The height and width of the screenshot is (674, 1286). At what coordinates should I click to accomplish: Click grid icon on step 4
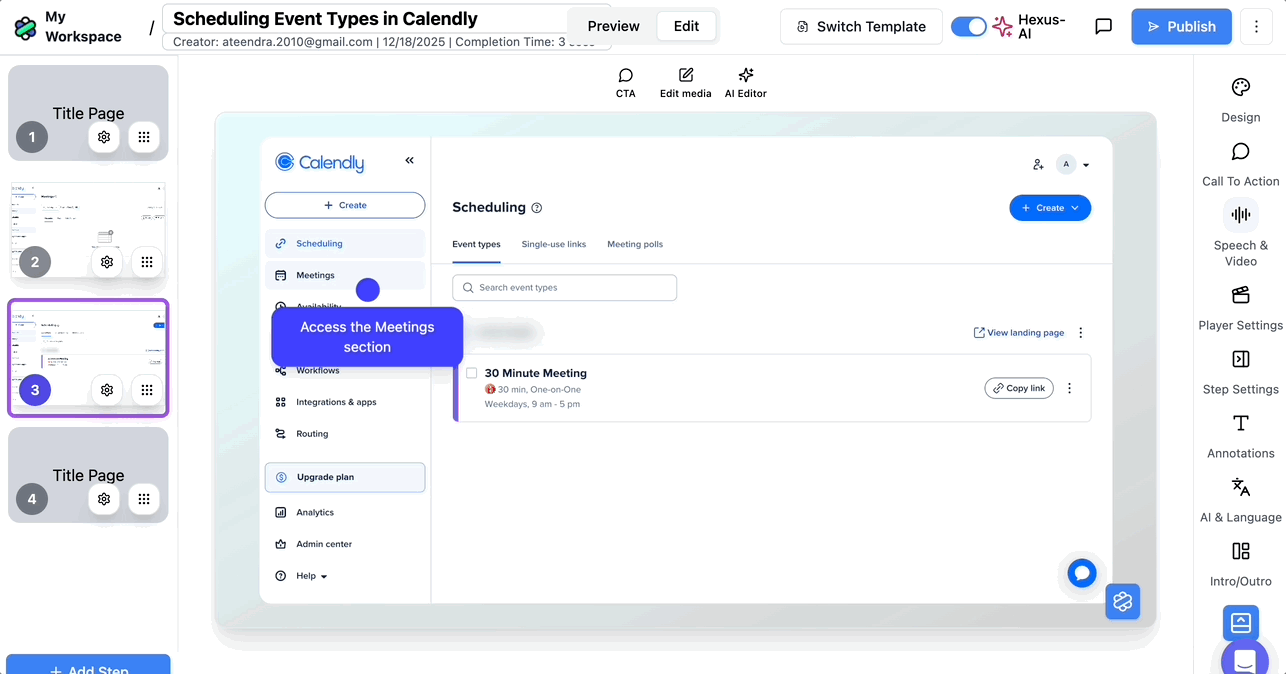coord(144,498)
